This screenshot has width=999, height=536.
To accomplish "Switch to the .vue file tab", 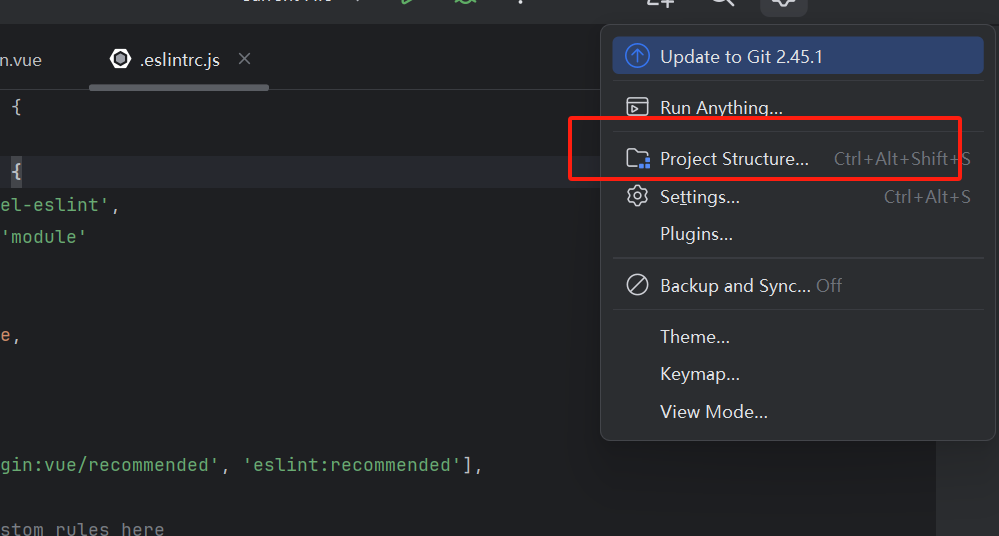I will click(x=21, y=60).
